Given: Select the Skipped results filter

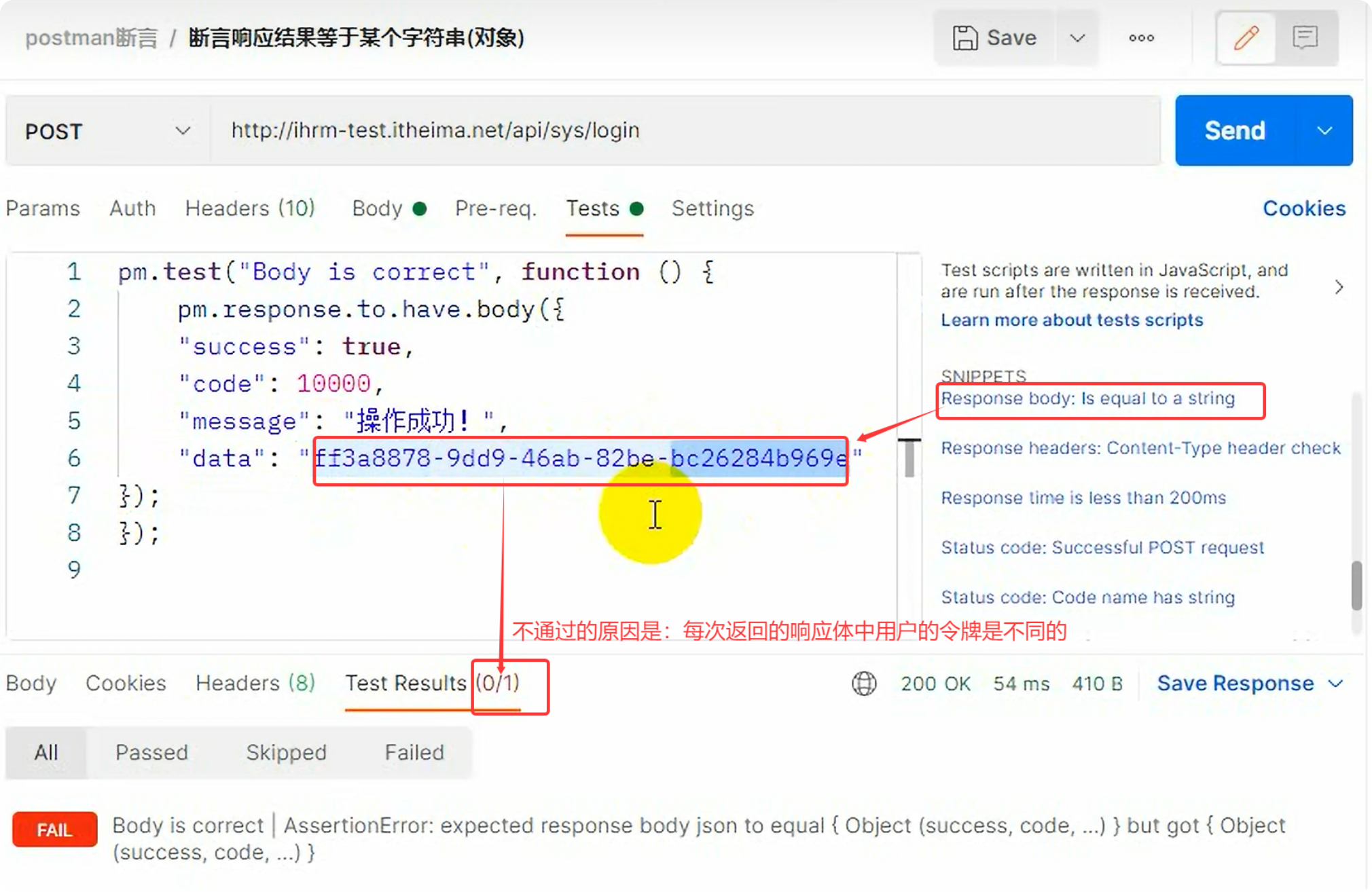Looking at the screenshot, I should tap(286, 753).
